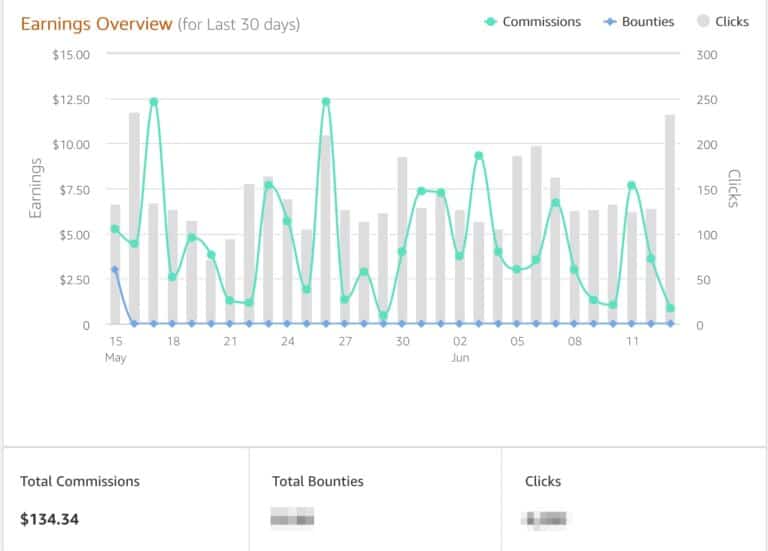Click the $134.34 total commissions value
Image resolution: width=768 pixels, height=551 pixels.
point(49,519)
